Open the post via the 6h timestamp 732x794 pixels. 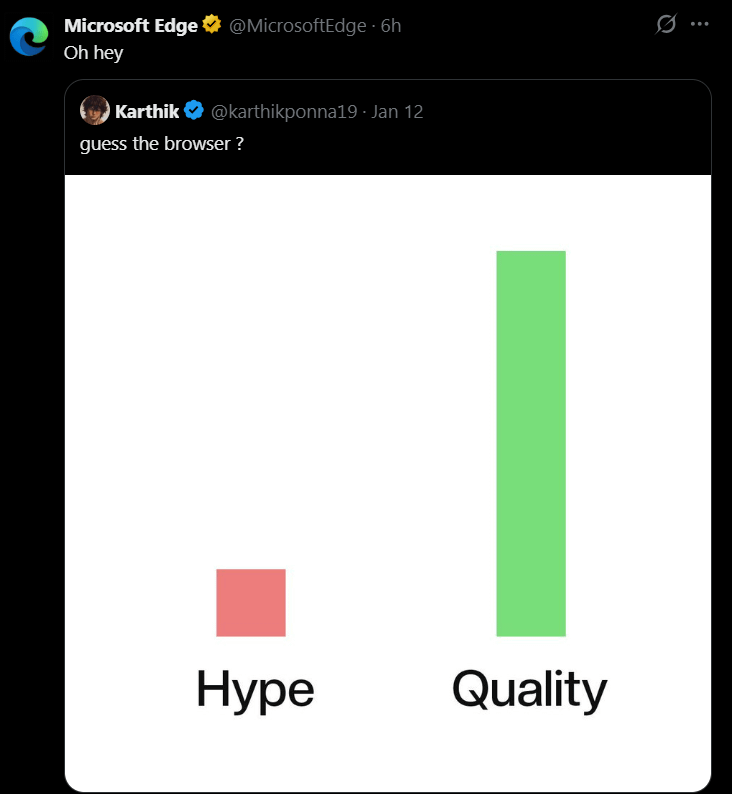point(391,26)
